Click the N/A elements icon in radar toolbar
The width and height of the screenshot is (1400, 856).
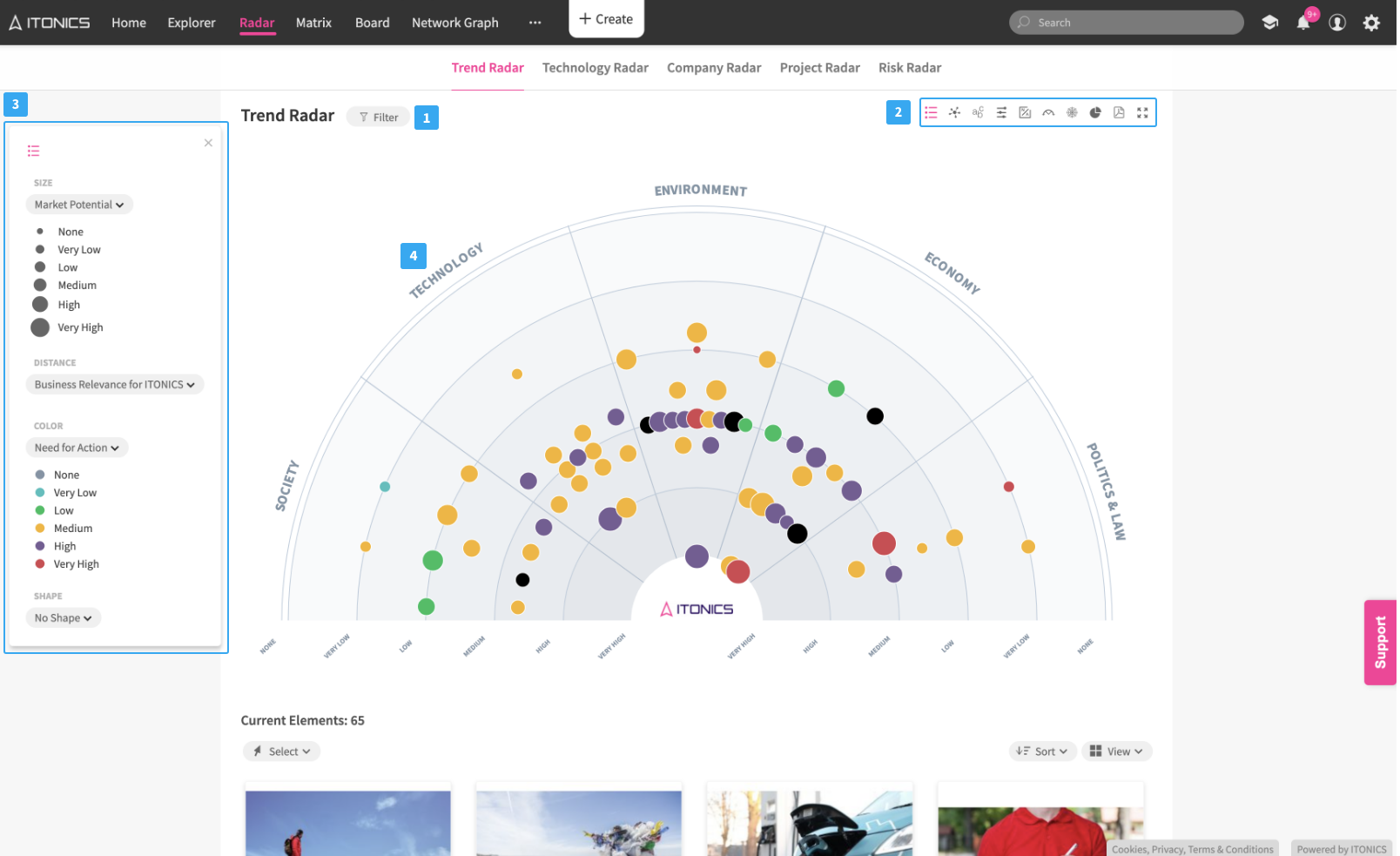[x=1026, y=112]
